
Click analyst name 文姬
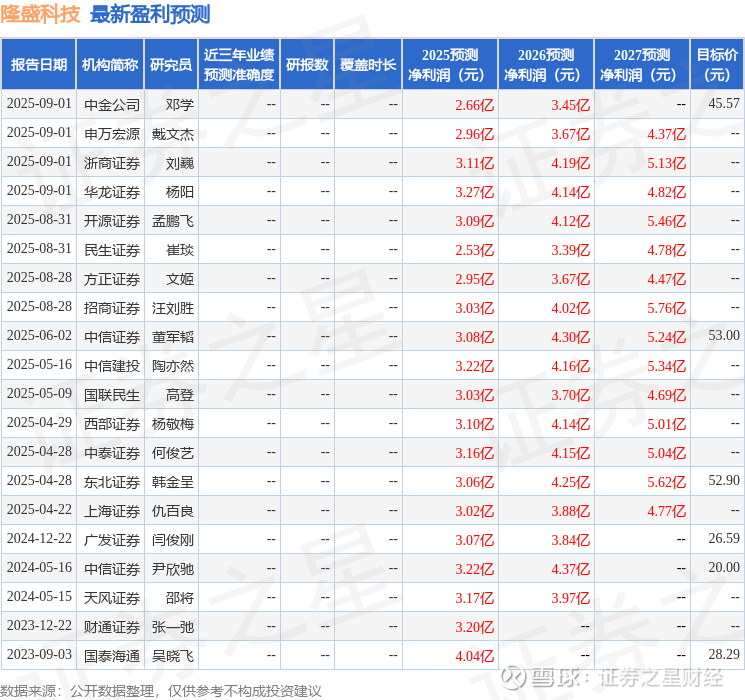point(180,279)
